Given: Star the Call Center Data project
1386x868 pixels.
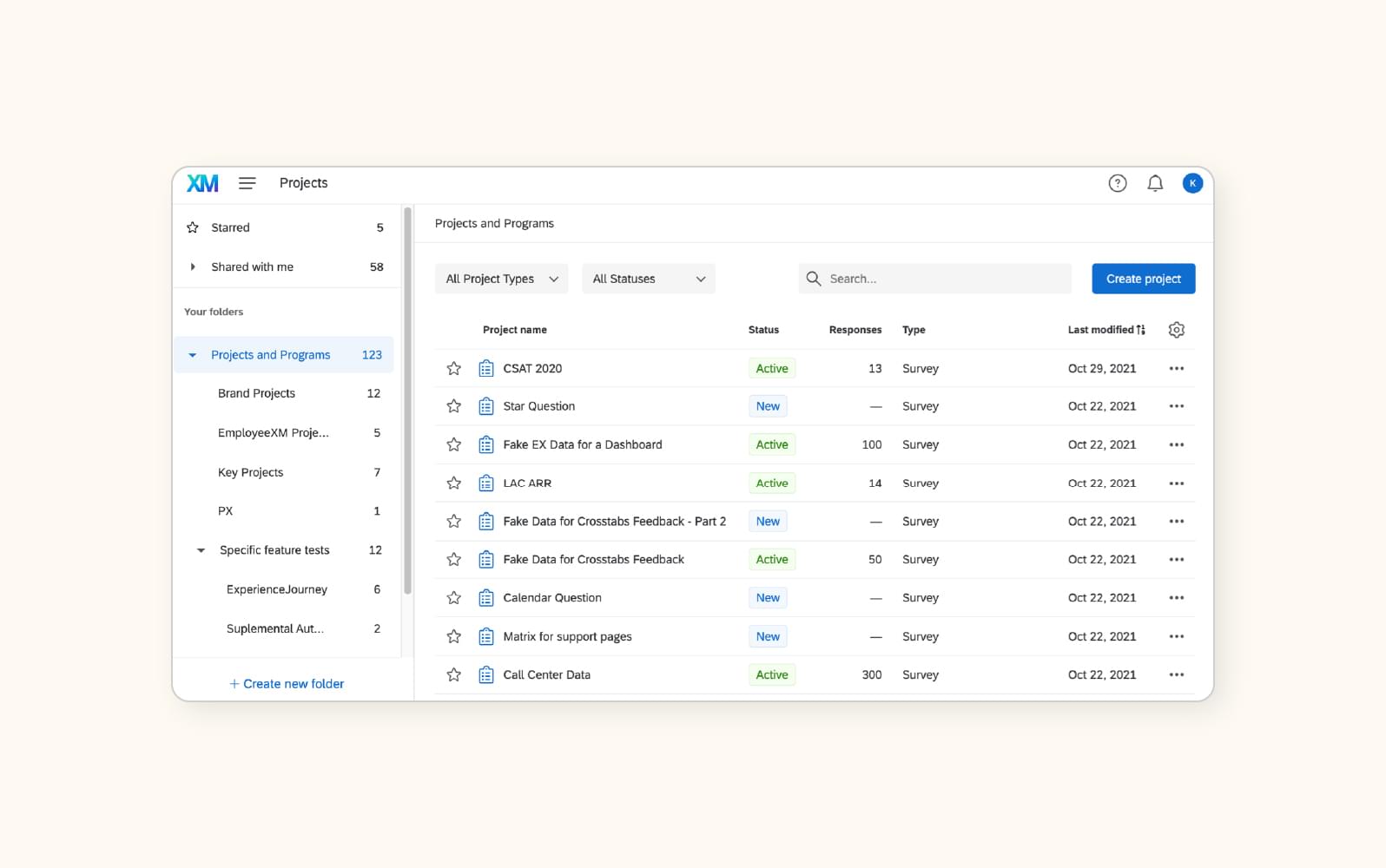Looking at the screenshot, I should click(453, 674).
